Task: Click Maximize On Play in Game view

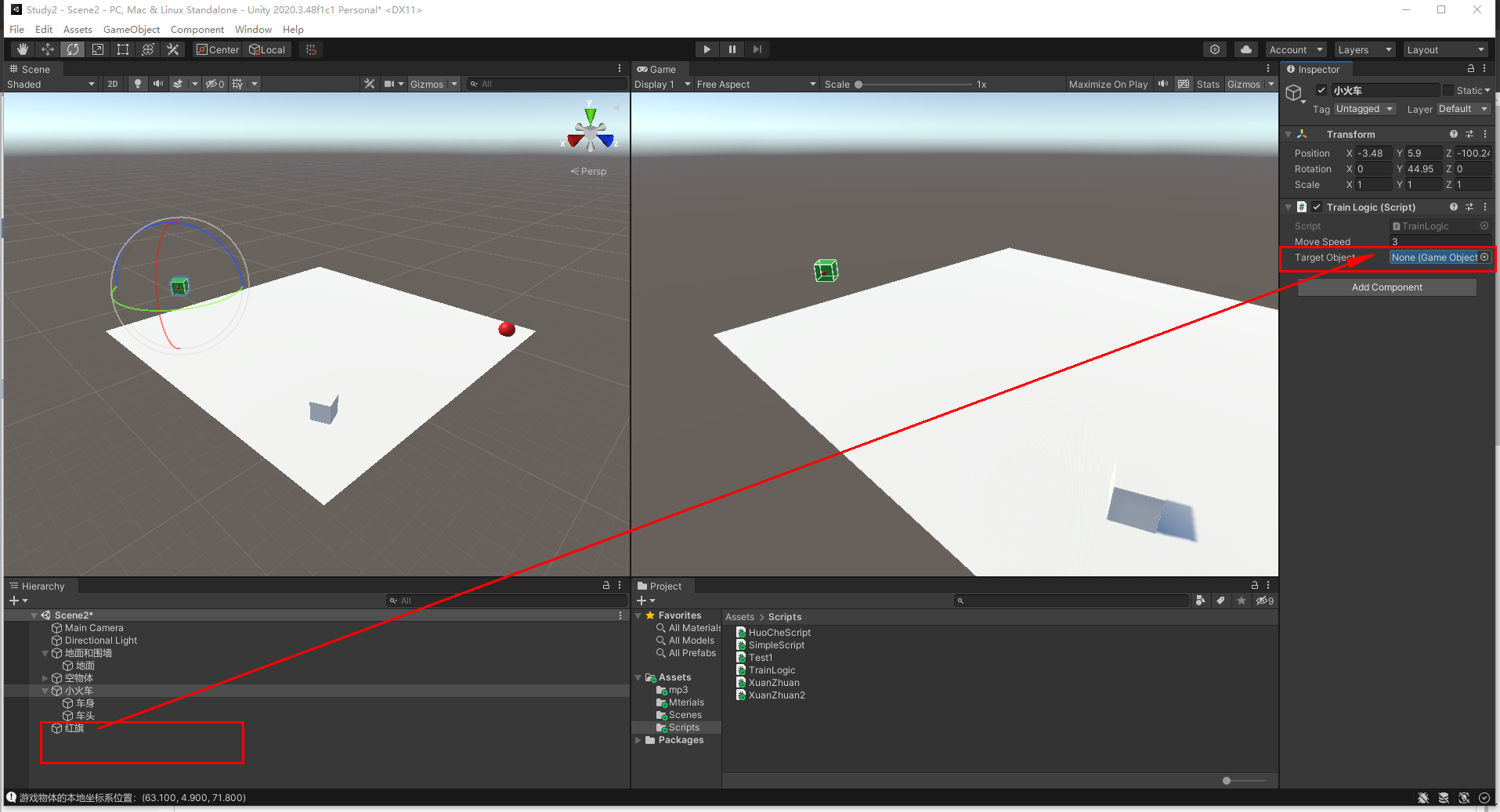Action: [x=1108, y=84]
